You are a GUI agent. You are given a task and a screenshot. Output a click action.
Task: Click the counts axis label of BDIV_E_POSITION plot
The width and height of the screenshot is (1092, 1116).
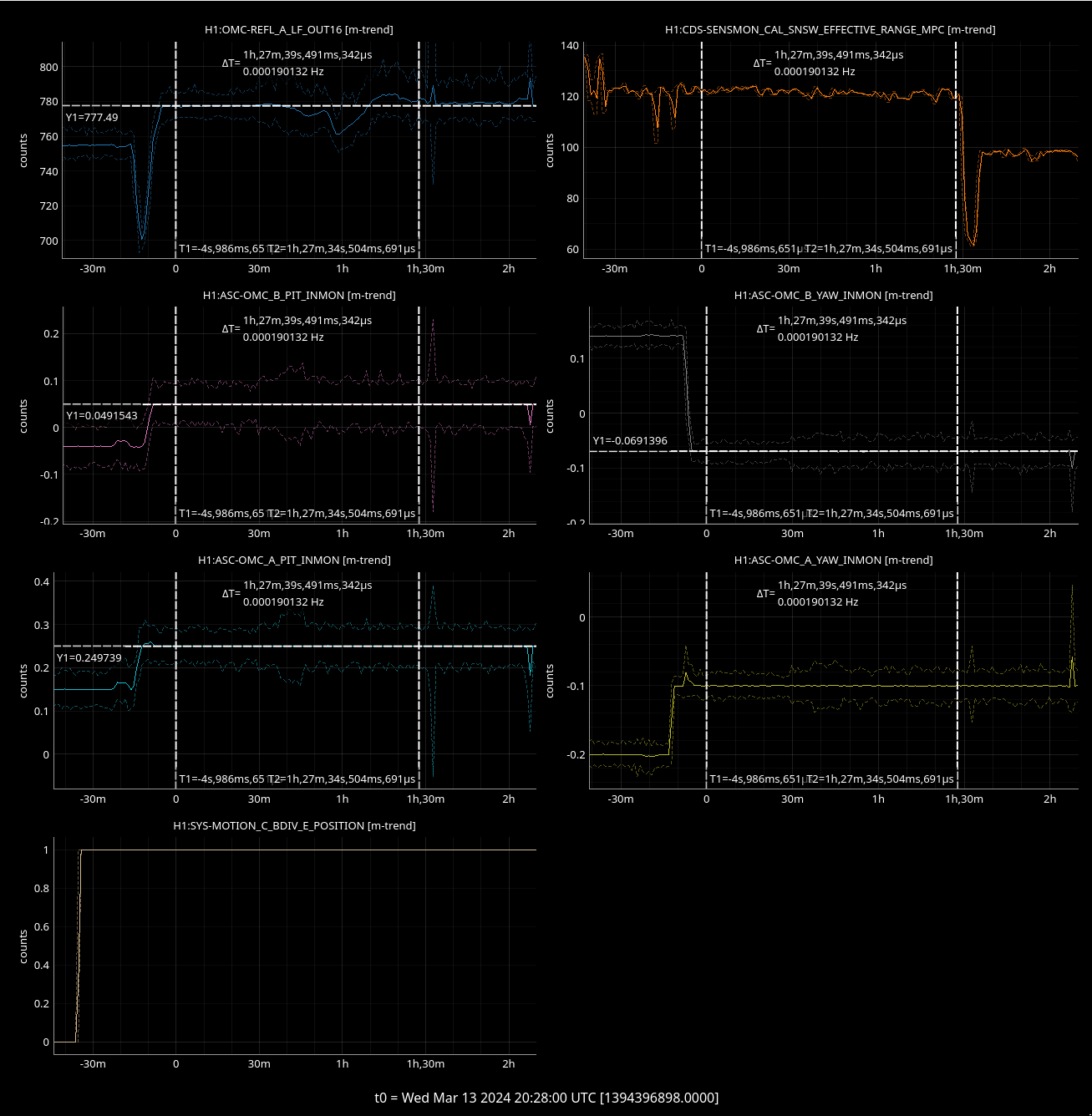click(x=23, y=947)
